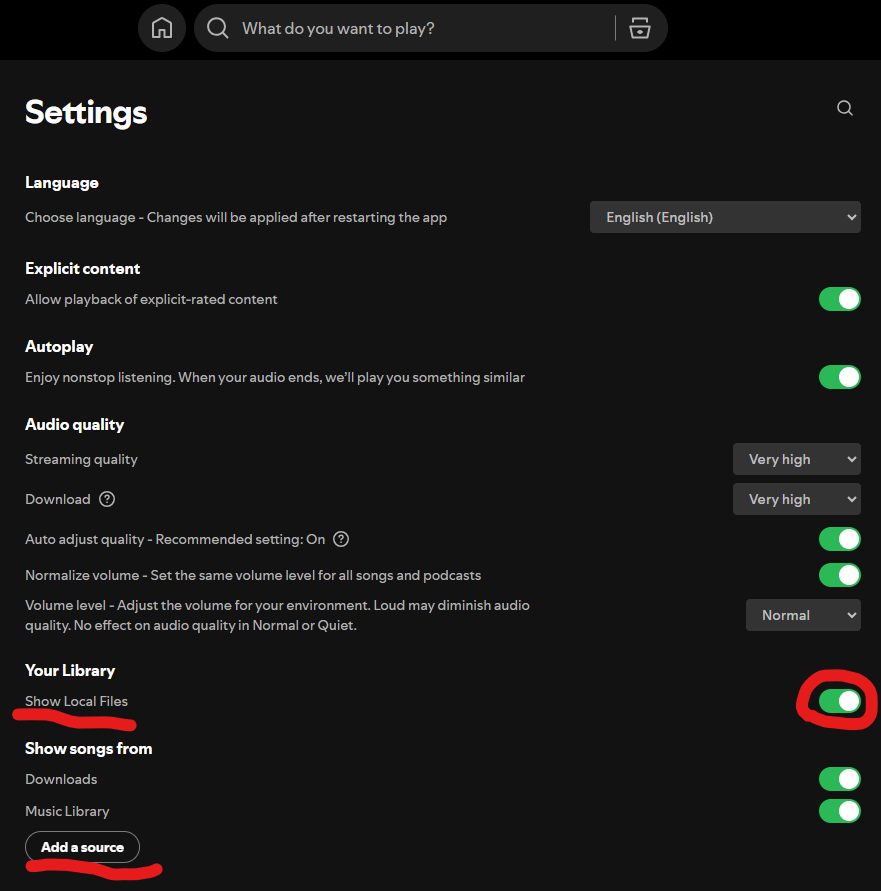The image size is (881, 891).
Task: Expand Streaming quality dropdown
Action: tap(797, 459)
